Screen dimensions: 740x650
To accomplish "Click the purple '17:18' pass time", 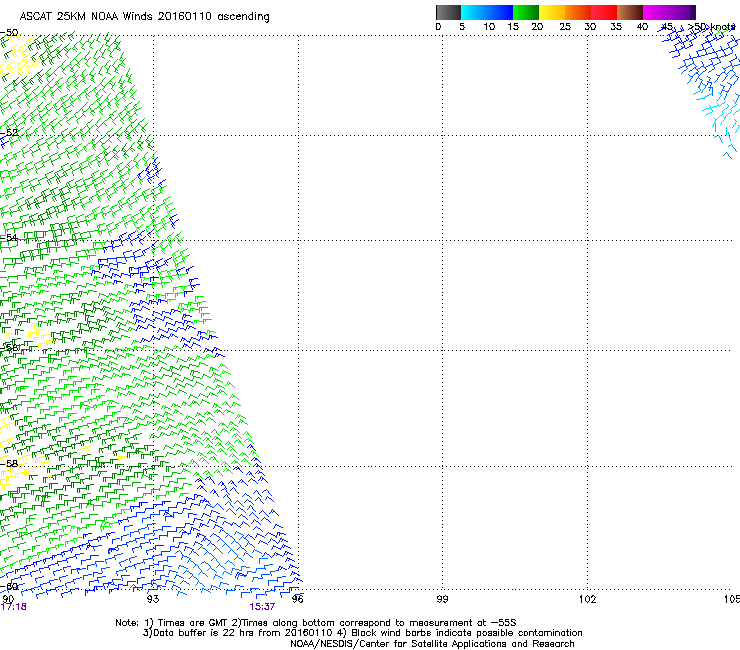I will click(x=14, y=607).
